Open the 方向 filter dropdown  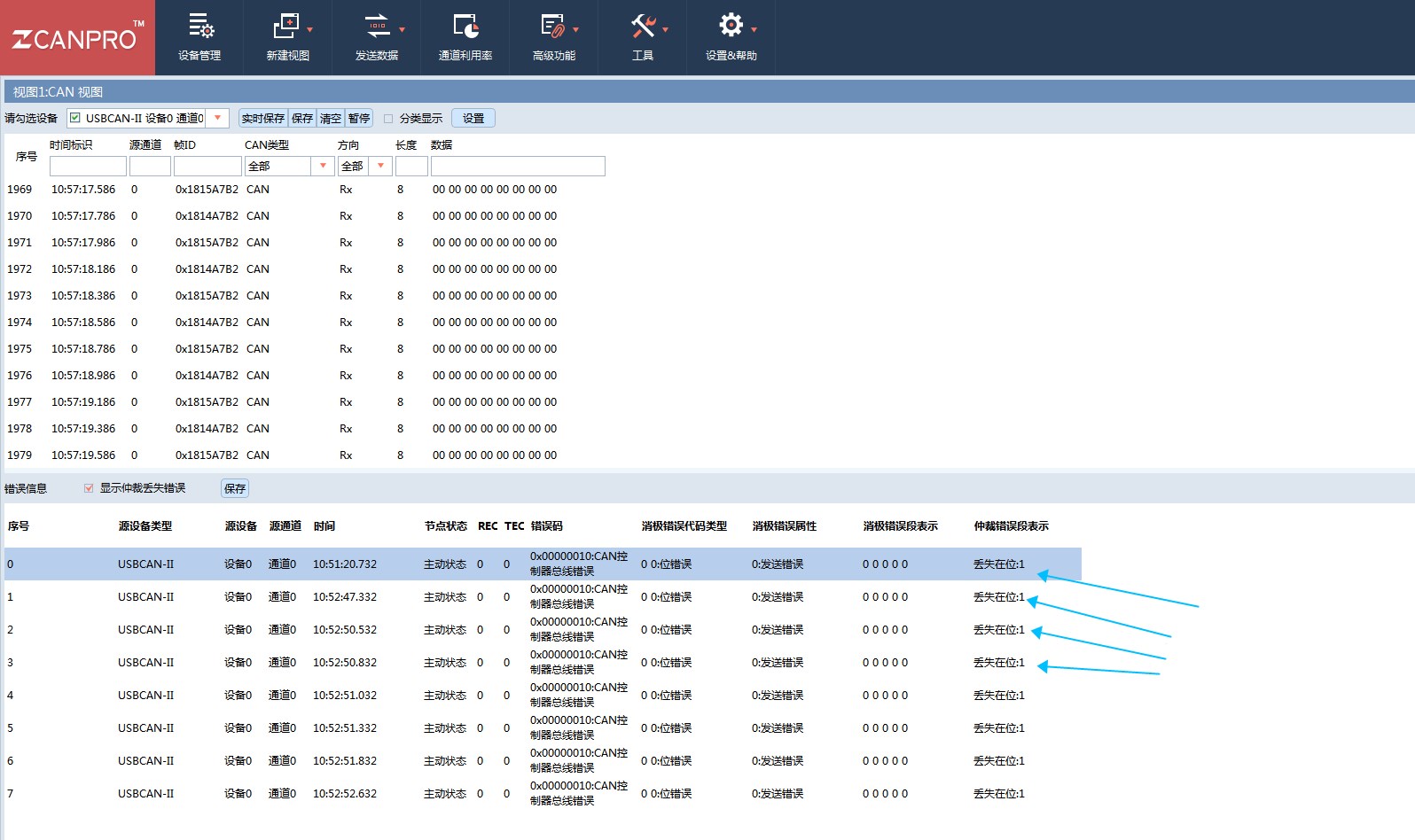(x=380, y=166)
